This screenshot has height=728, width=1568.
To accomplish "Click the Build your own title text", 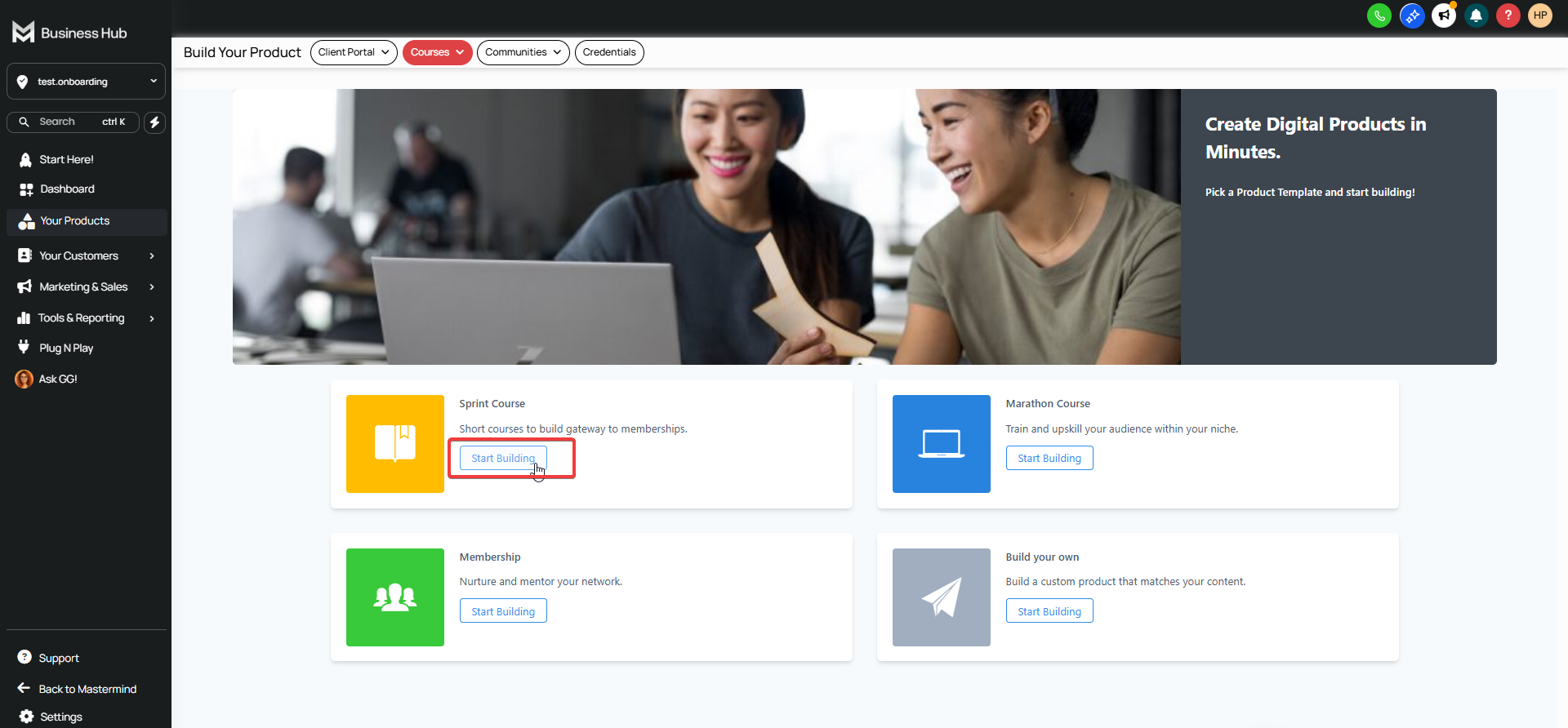I will [x=1042, y=557].
